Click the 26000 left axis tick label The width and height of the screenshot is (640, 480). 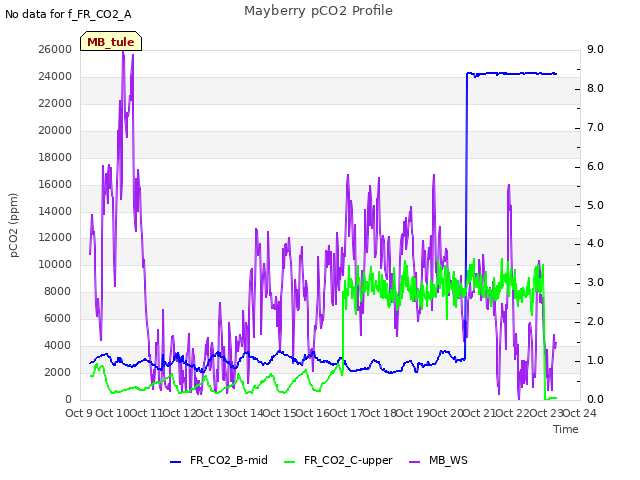(x=55, y=49)
